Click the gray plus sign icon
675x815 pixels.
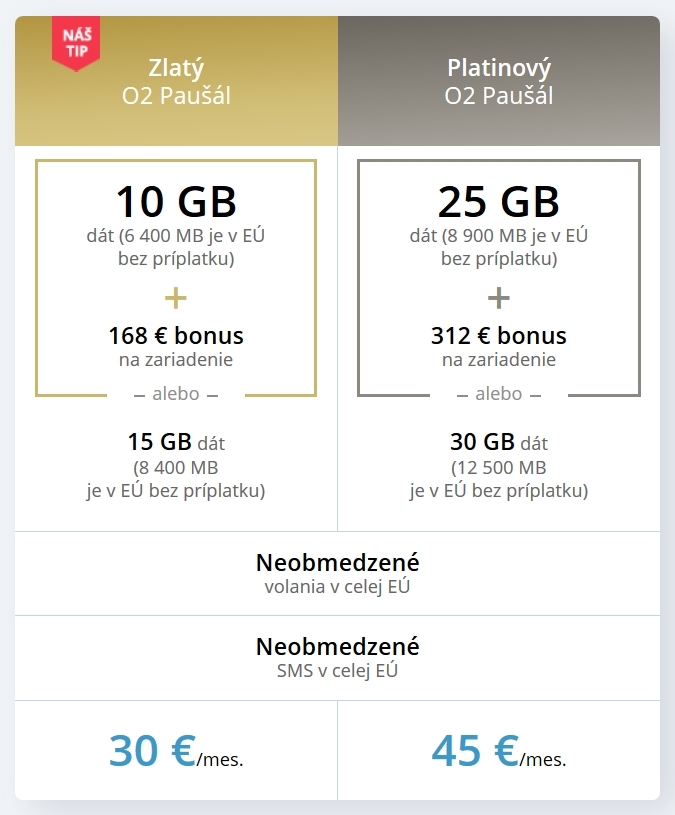pos(498,298)
